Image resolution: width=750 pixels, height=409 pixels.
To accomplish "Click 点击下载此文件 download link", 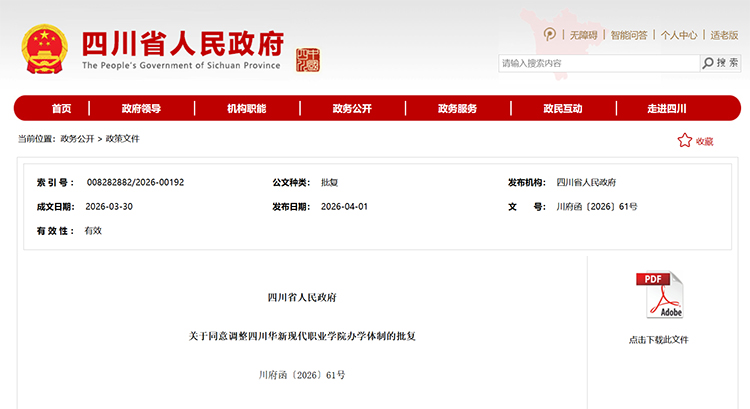I will click(658, 340).
